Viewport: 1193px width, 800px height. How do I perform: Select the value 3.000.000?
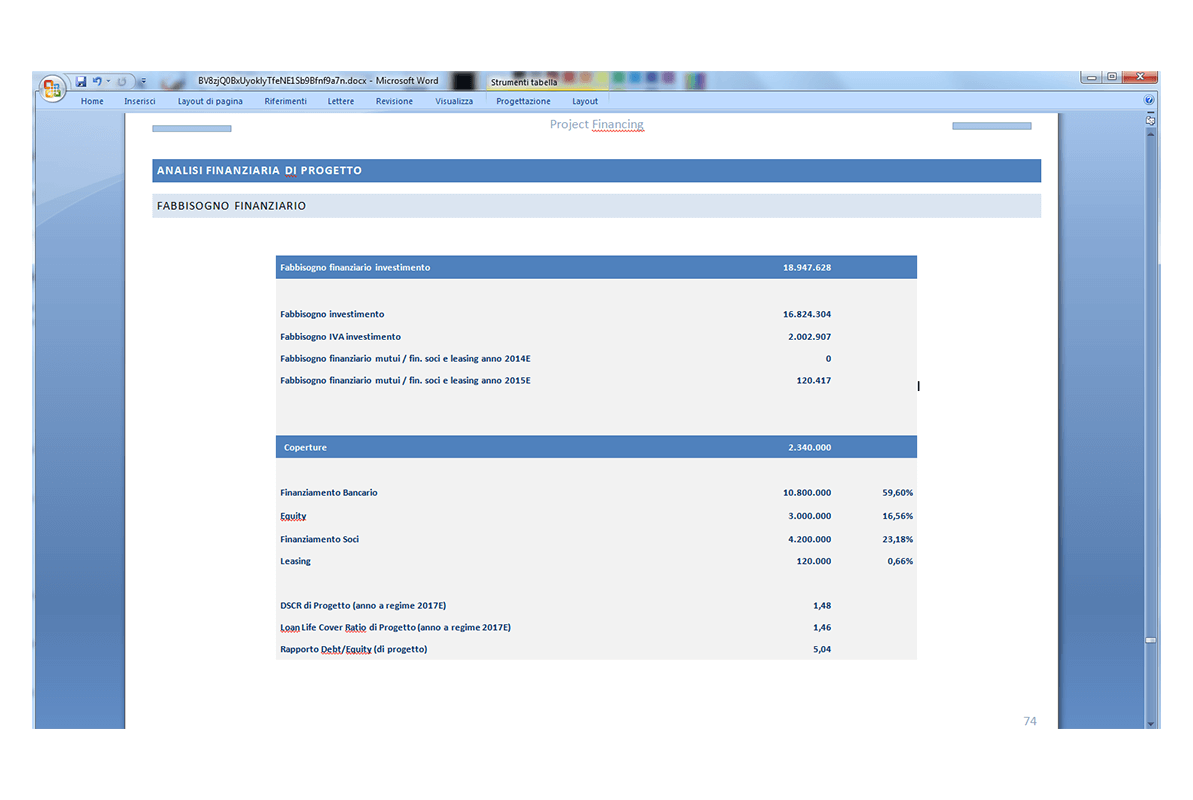[x=810, y=516]
